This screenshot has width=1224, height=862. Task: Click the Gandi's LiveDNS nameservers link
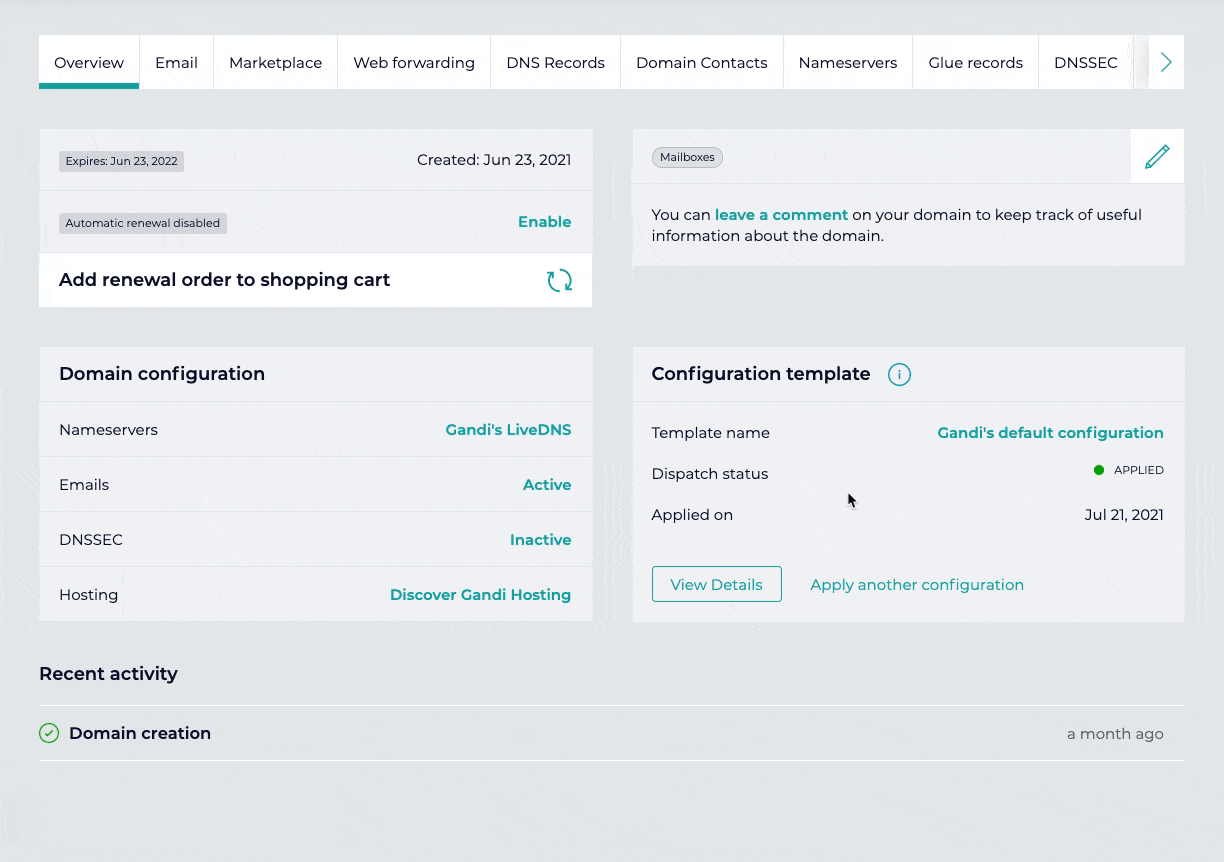[508, 430]
